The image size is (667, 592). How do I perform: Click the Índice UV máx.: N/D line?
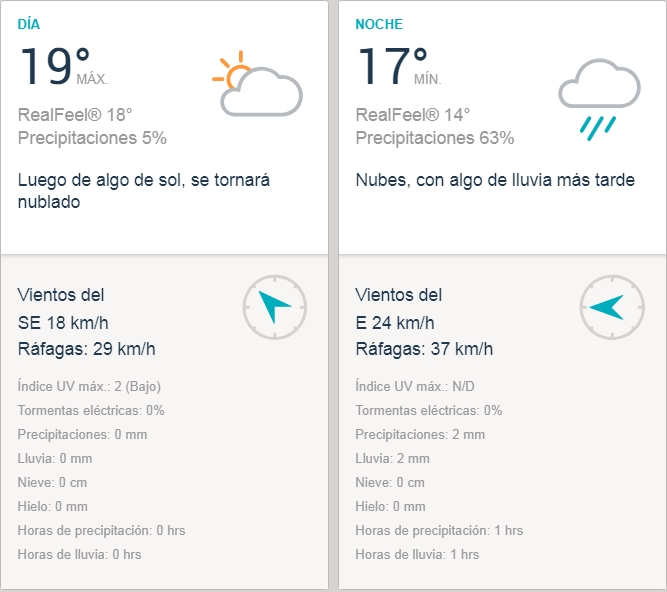[415, 386]
